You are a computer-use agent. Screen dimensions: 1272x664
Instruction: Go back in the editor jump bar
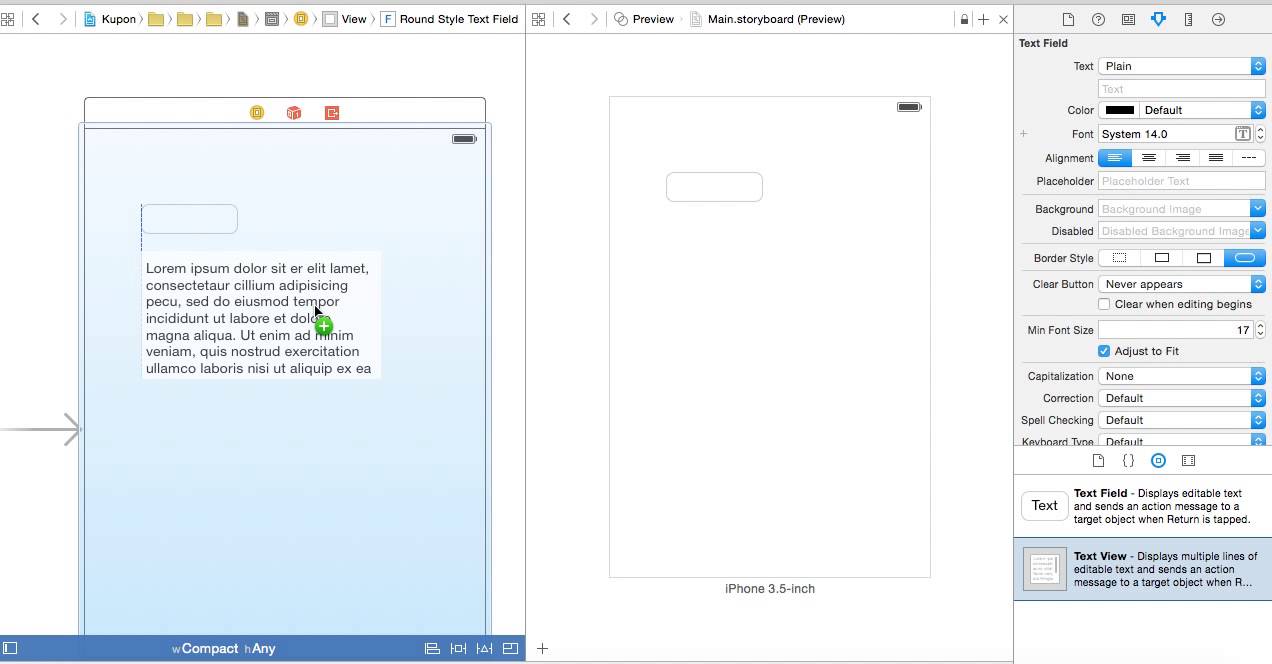(x=36, y=19)
